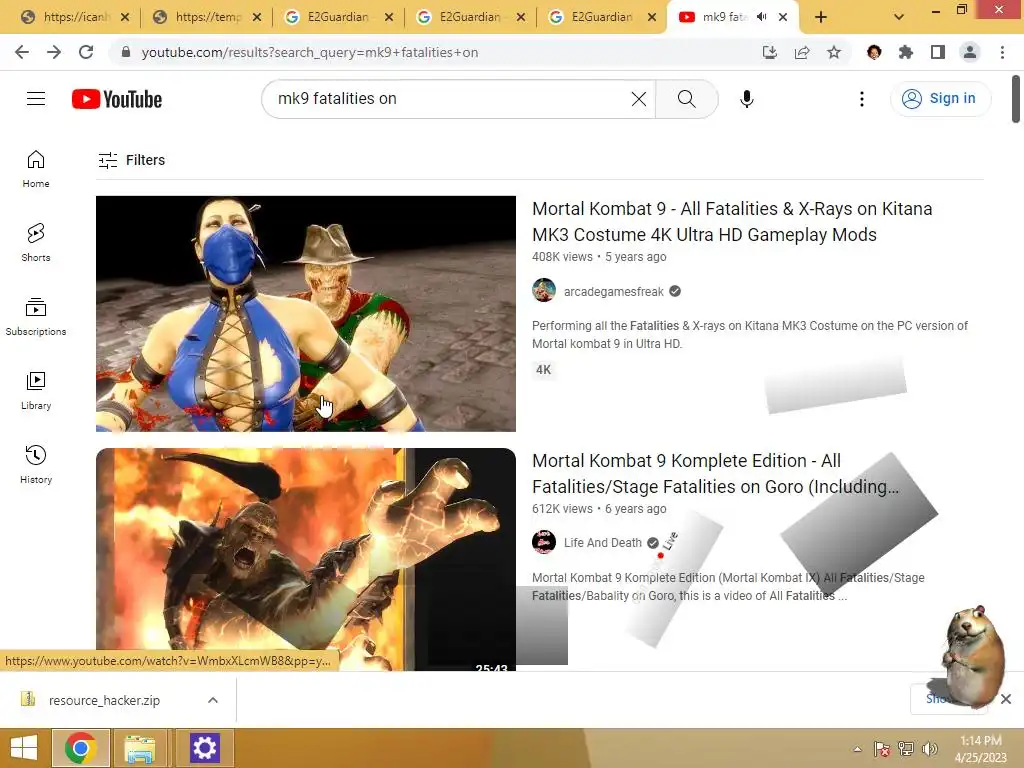Open YouTube settings three-dot menu

tap(862, 99)
